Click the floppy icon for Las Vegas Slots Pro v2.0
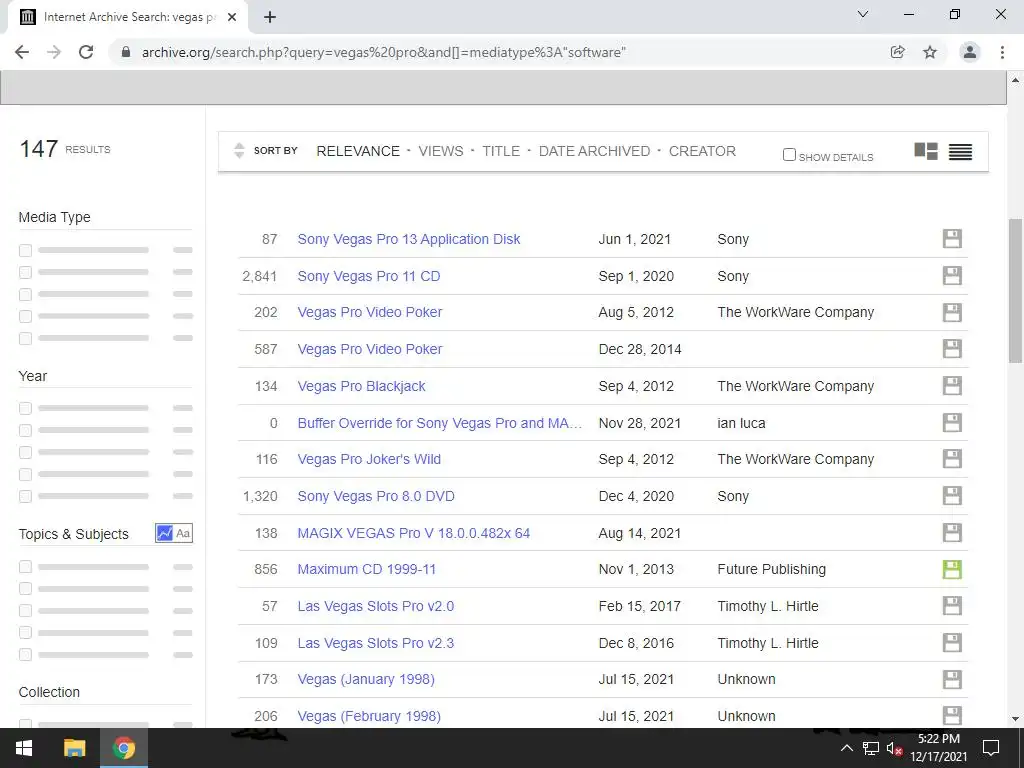Screen dimensions: 1024x768 point(952,606)
